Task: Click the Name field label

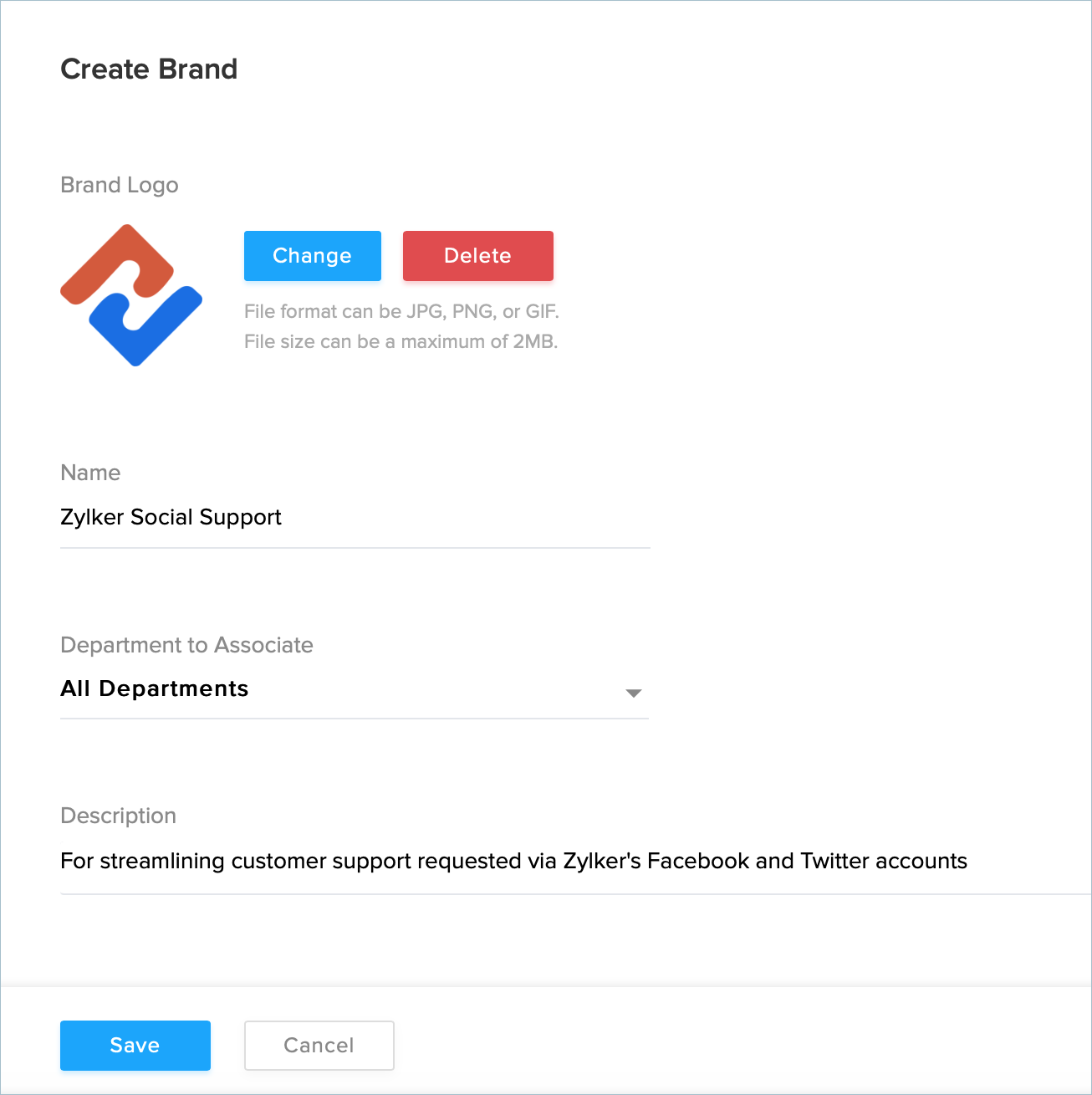Action: point(90,473)
